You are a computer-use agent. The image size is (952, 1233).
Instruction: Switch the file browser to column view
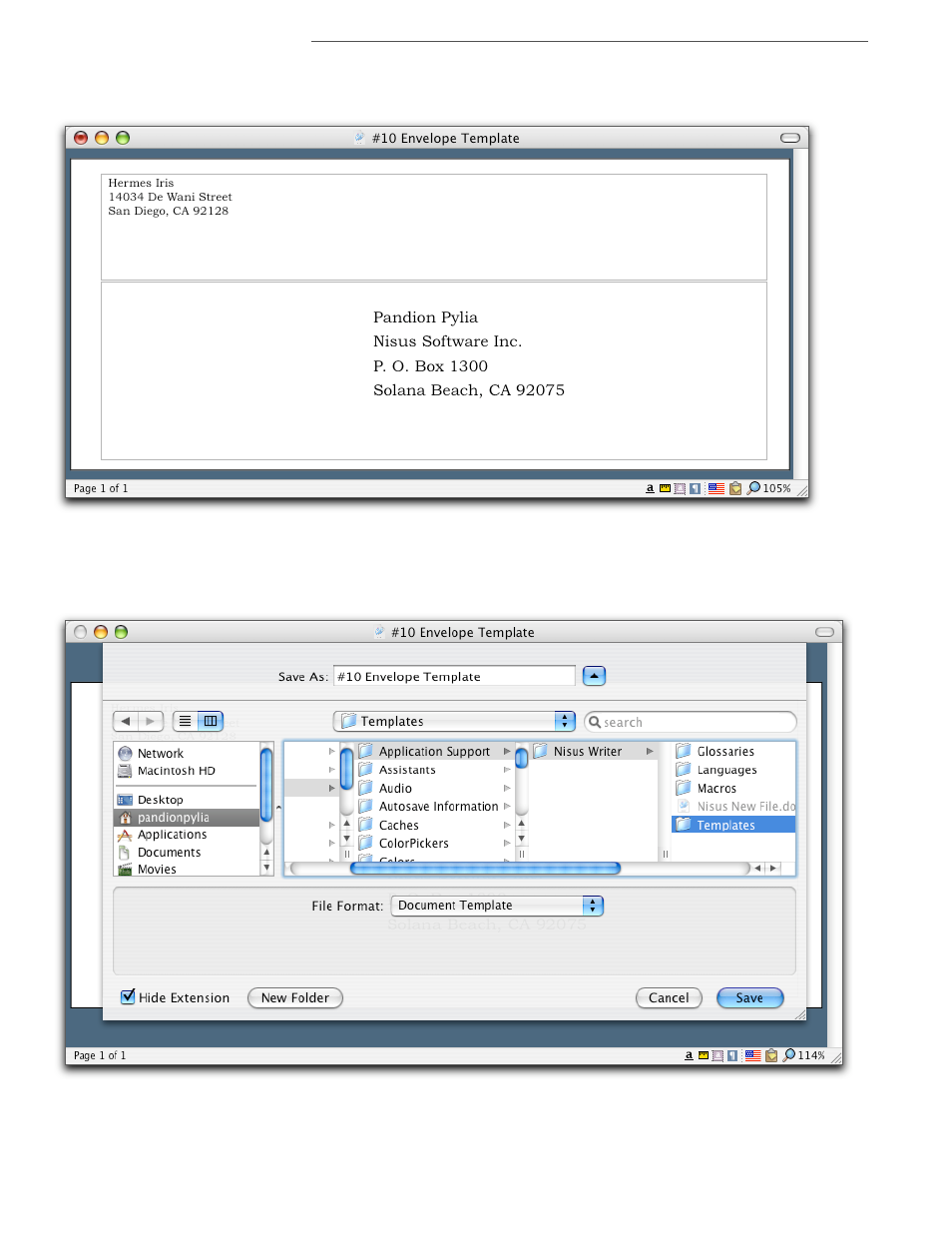tap(211, 721)
